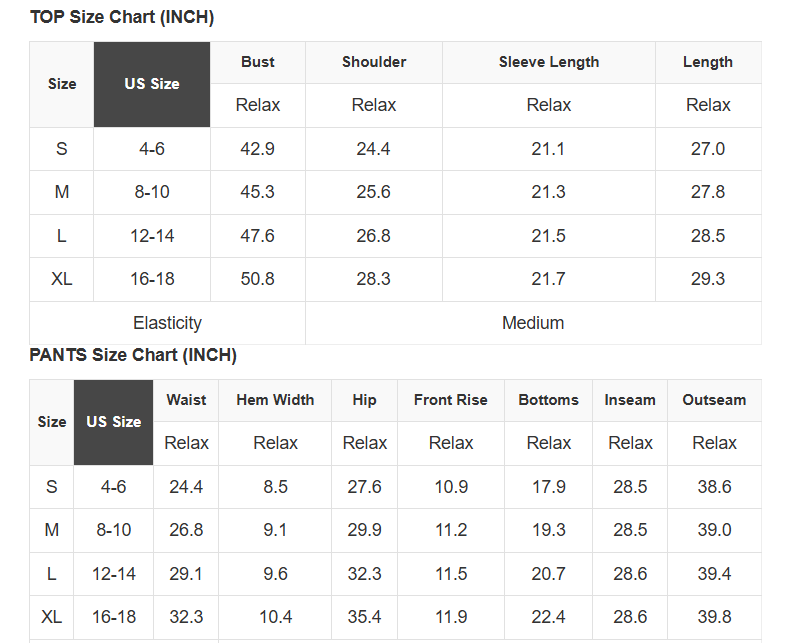Click outseam value 39.0 for size M
793x643 pixels.
pos(714,530)
